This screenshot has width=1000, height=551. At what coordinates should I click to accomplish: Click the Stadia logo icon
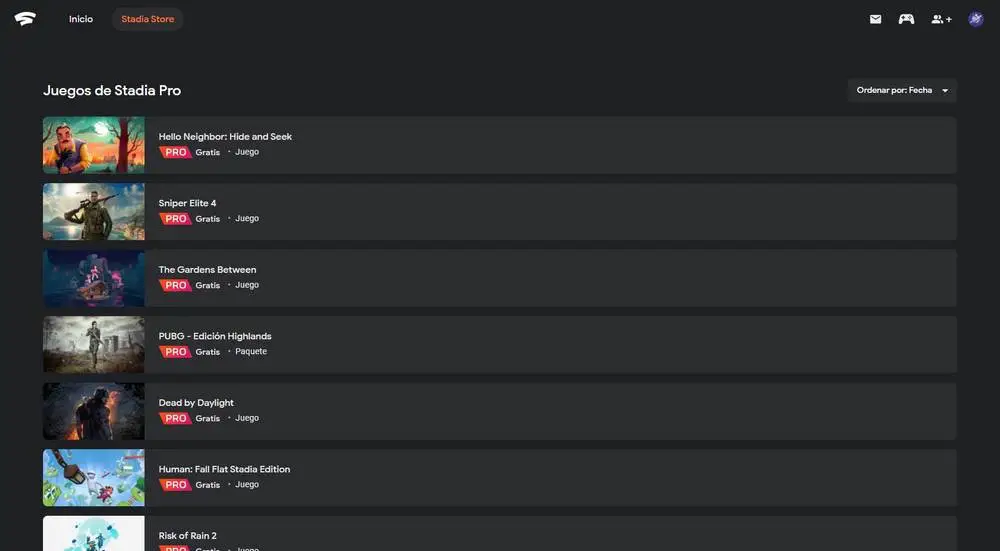coord(25,19)
